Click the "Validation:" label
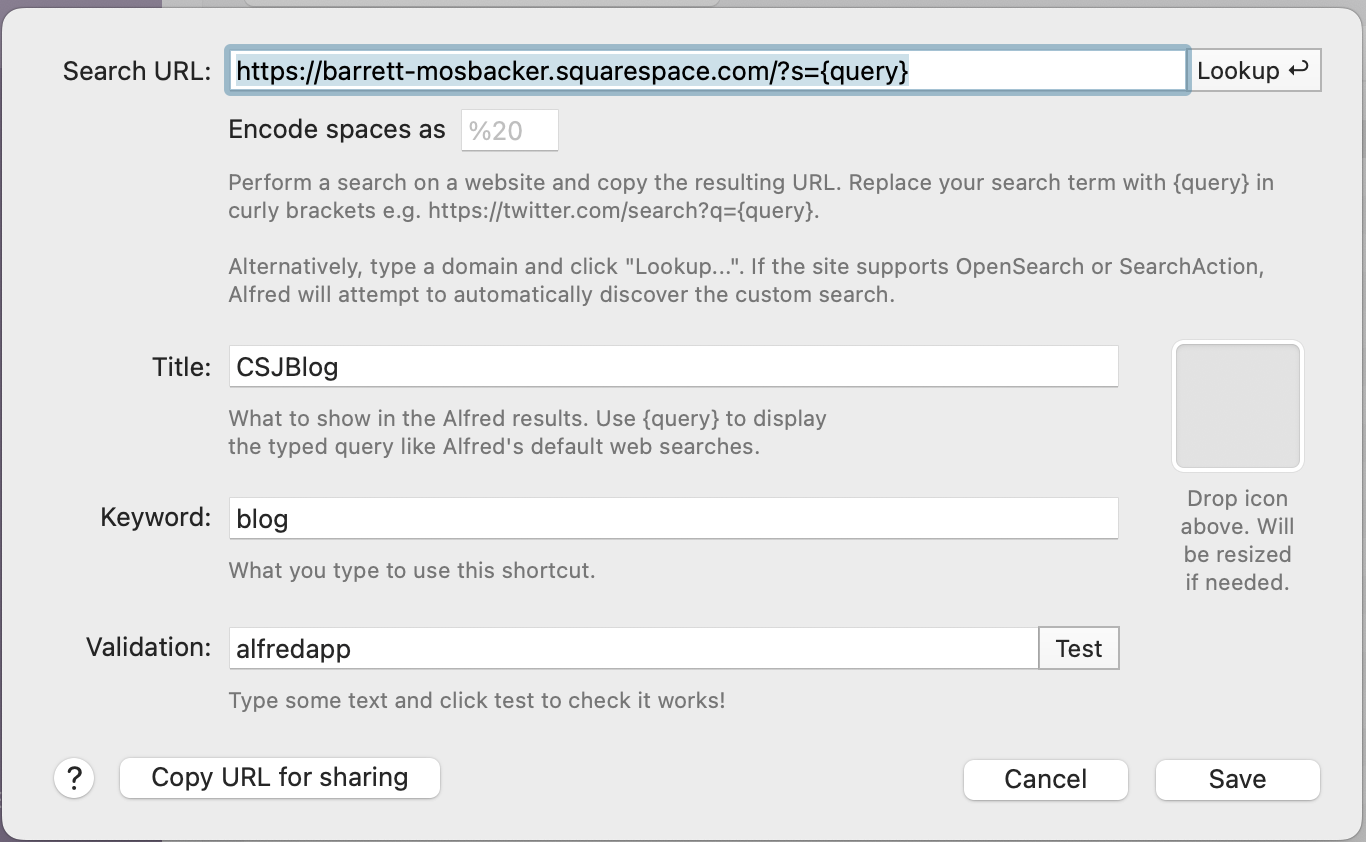Image resolution: width=1366 pixels, height=842 pixels. [149, 647]
